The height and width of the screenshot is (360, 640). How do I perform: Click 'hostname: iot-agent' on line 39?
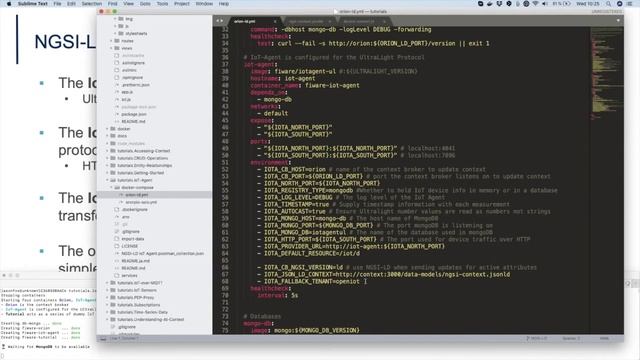point(282,78)
